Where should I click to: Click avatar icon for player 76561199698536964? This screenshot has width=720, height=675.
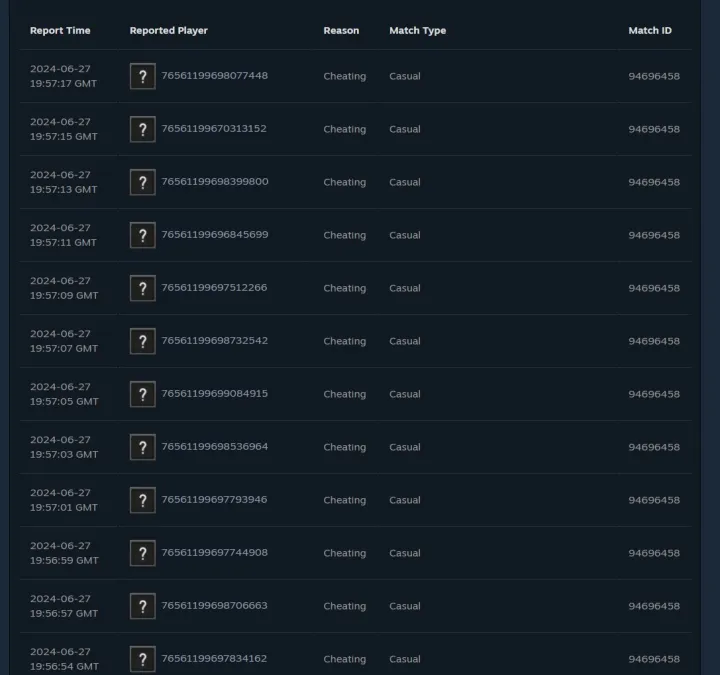click(143, 447)
